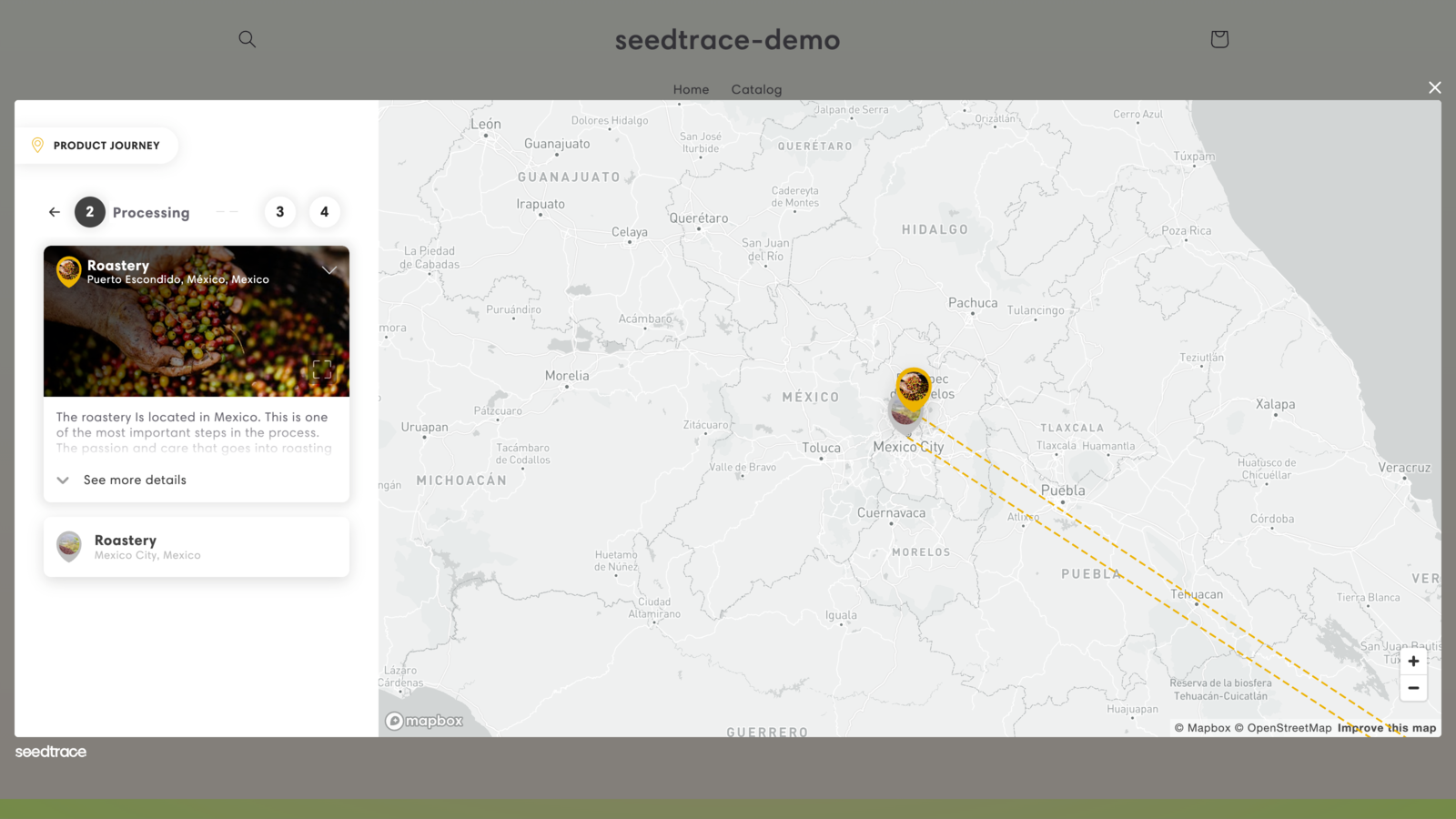Zoom in on the map

[x=1413, y=661]
